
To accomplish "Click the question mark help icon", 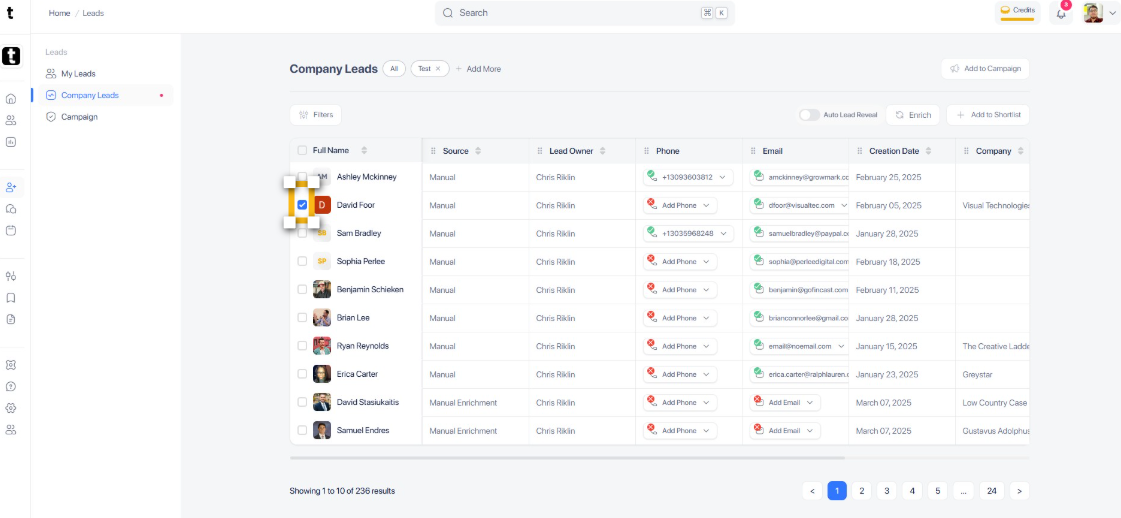I will 11,387.
